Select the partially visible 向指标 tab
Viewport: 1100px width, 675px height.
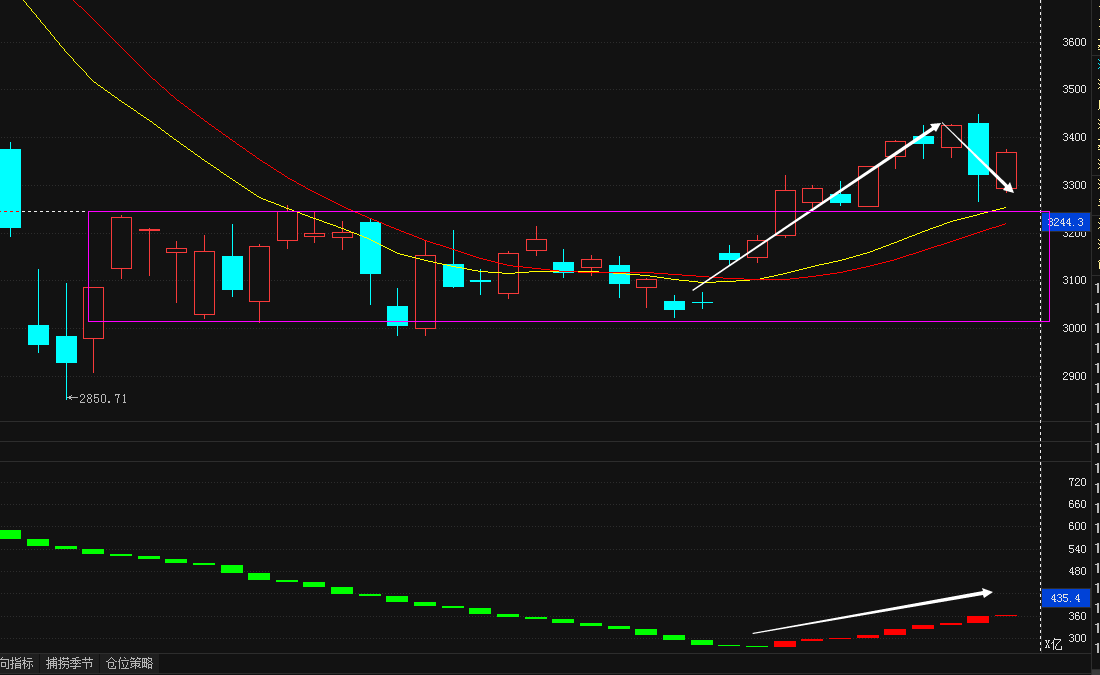tap(17, 663)
